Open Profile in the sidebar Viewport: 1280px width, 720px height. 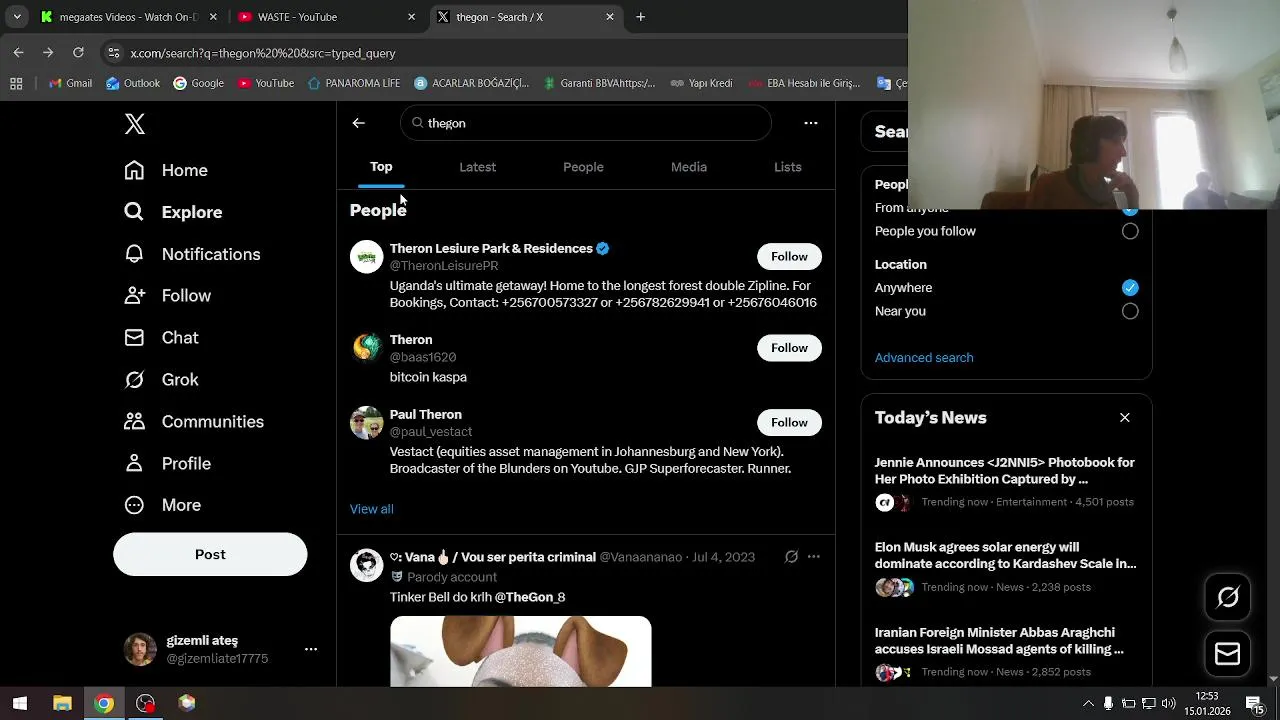[x=167, y=464]
